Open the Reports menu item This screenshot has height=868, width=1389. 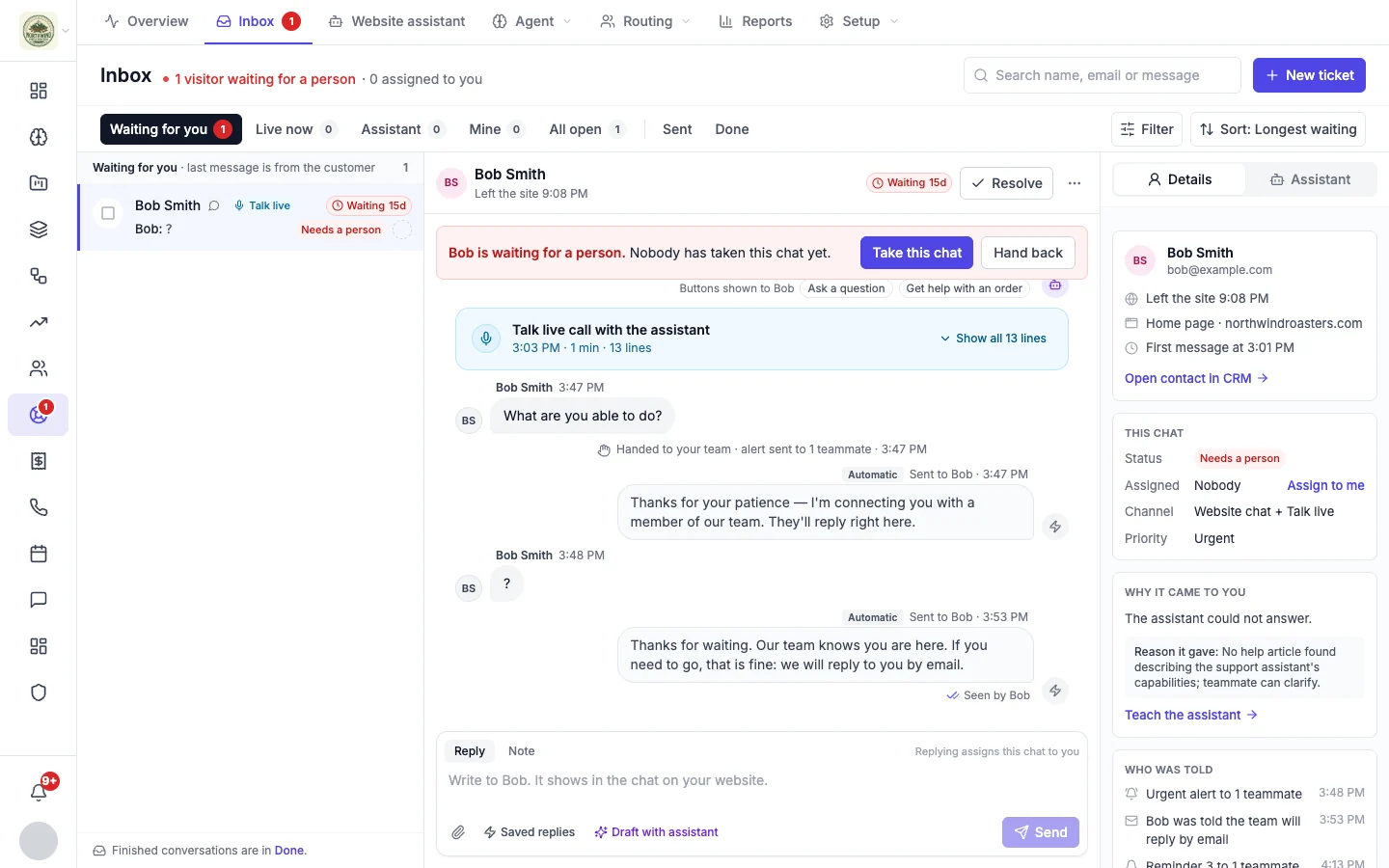click(x=755, y=21)
